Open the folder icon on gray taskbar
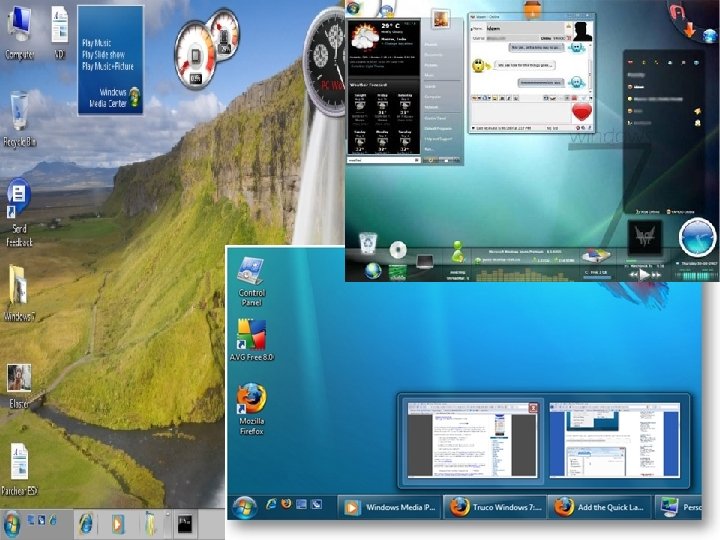Image resolution: width=720 pixels, height=540 pixels. click(x=152, y=523)
